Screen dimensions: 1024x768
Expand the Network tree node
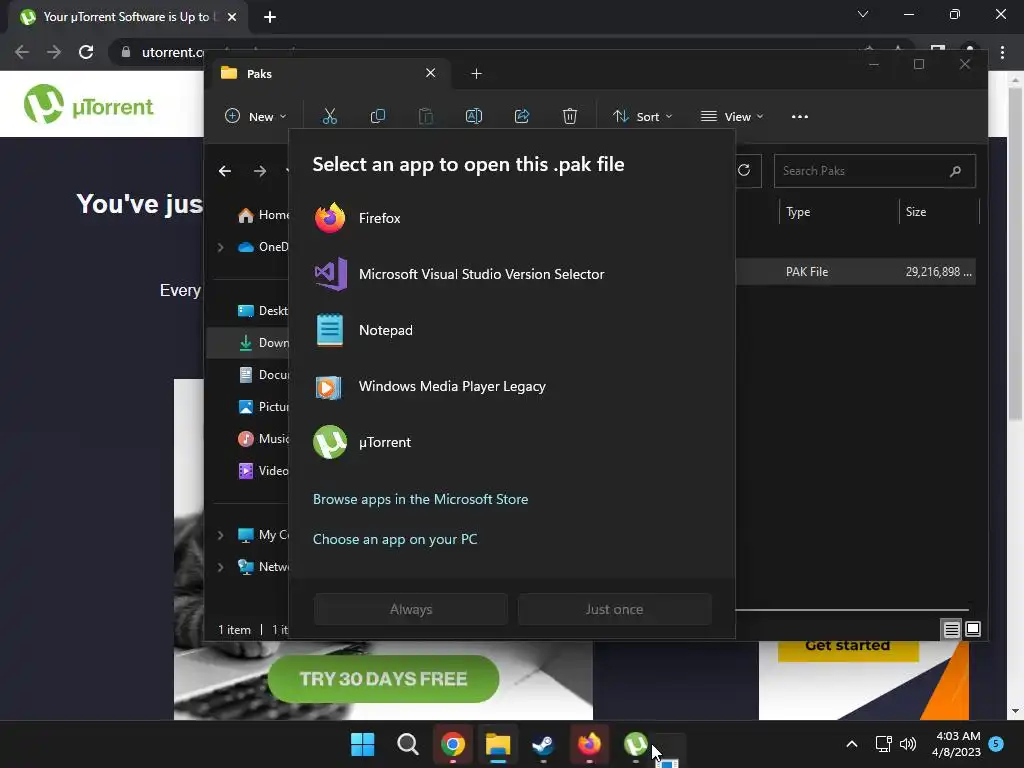(x=221, y=567)
